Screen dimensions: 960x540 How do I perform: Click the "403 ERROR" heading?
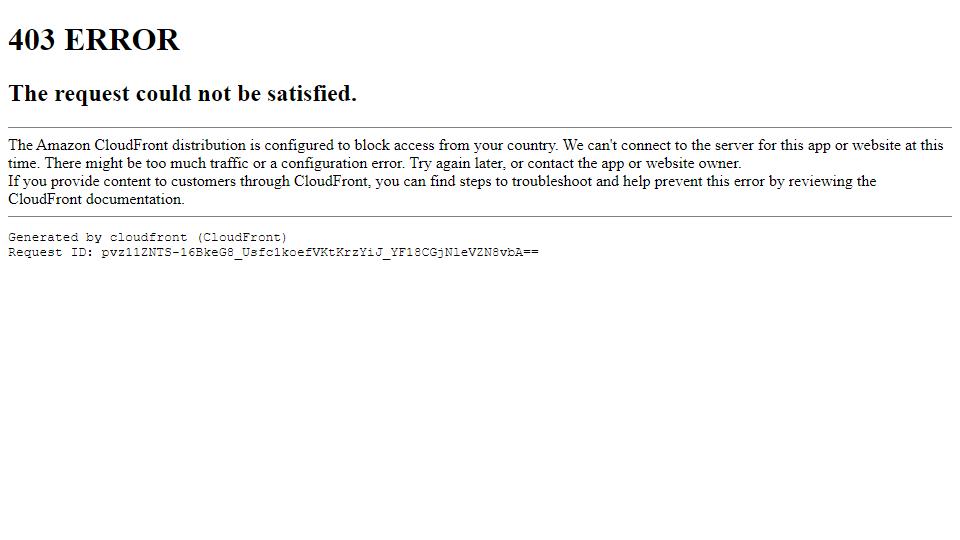pos(94,40)
